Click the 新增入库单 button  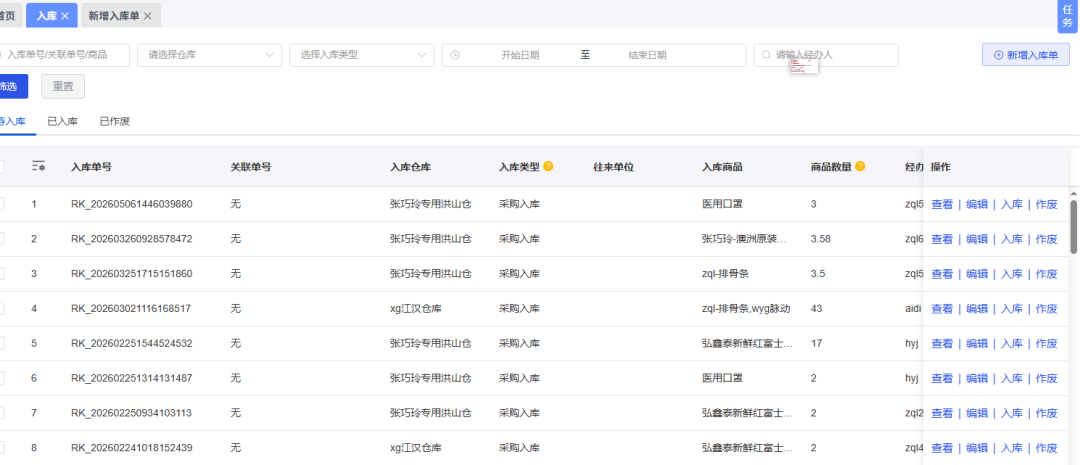point(1026,55)
